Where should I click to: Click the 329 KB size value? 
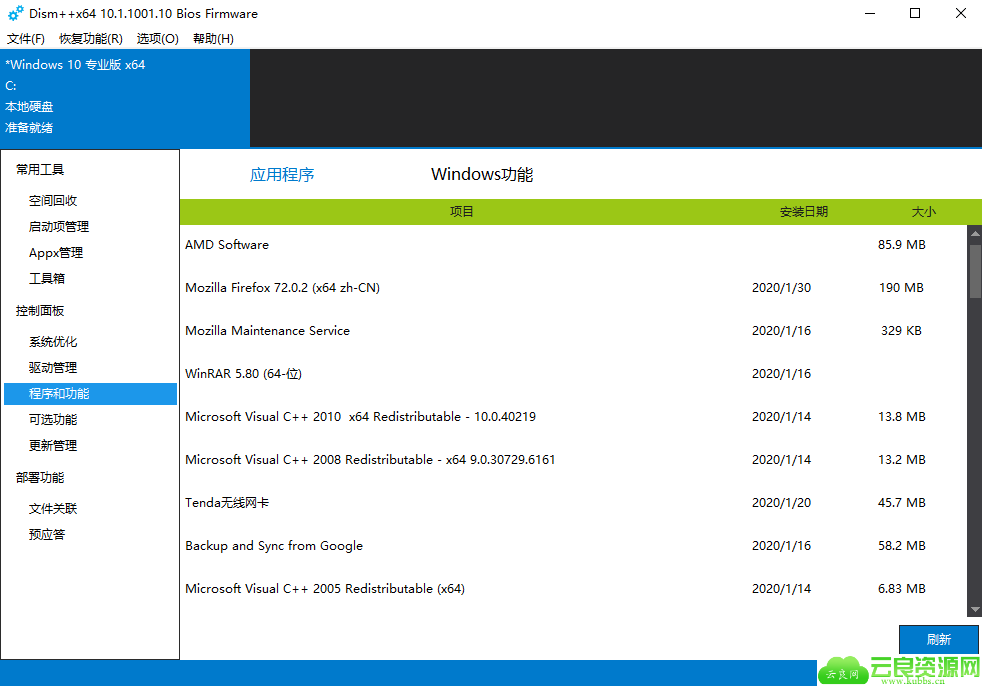pos(901,331)
